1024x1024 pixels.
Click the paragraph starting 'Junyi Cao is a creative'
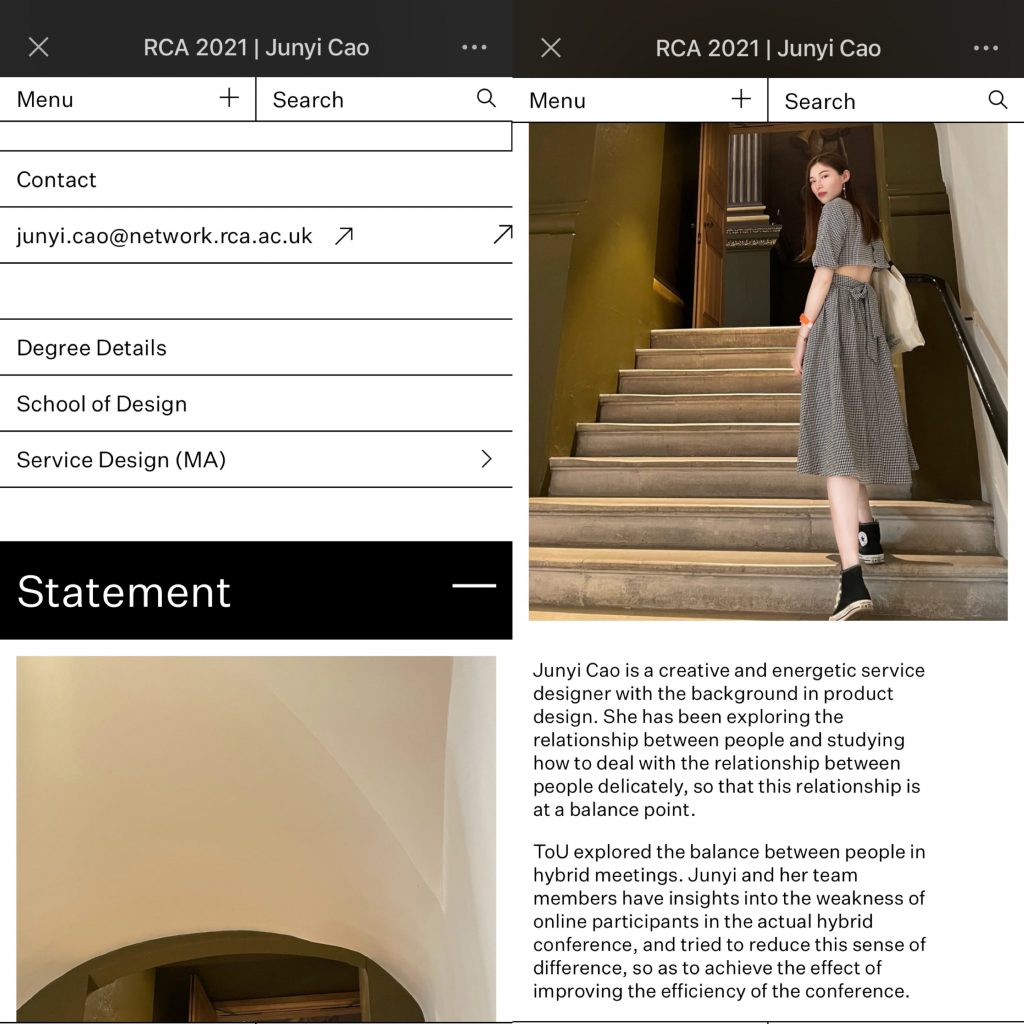729,740
